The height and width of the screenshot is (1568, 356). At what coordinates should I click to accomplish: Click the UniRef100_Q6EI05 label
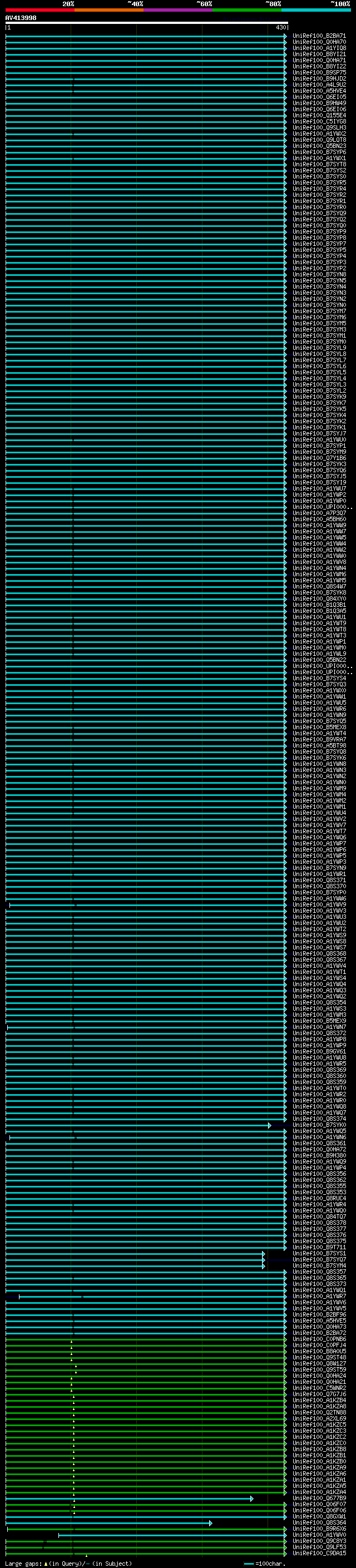pyautogui.click(x=319, y=97)
